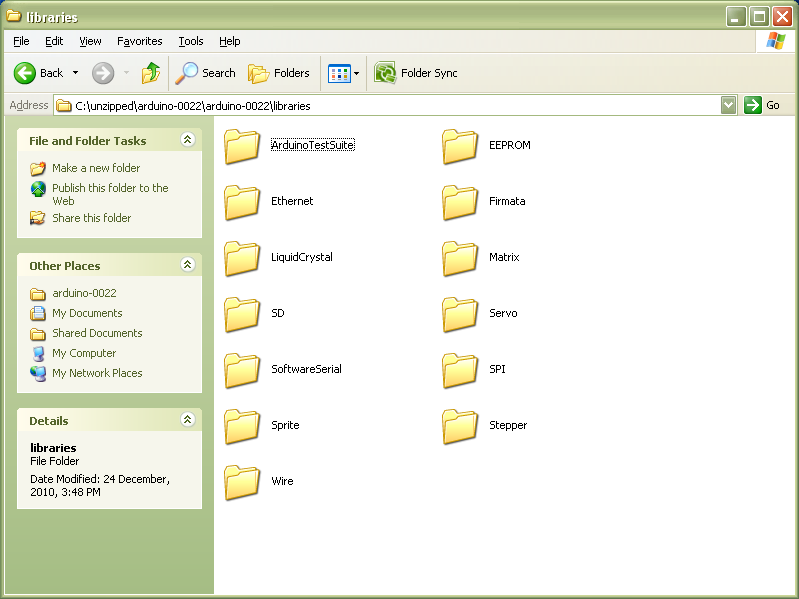This screenshot has width=799, height=599.
Task: Open the Search pane
Action: 205,73
